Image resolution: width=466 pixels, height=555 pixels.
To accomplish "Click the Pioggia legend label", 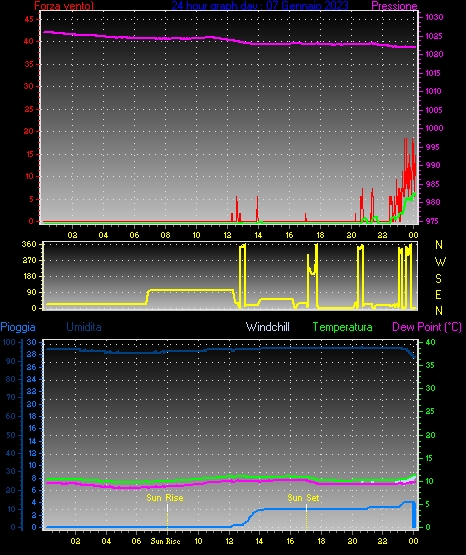I will pos(18,327).
